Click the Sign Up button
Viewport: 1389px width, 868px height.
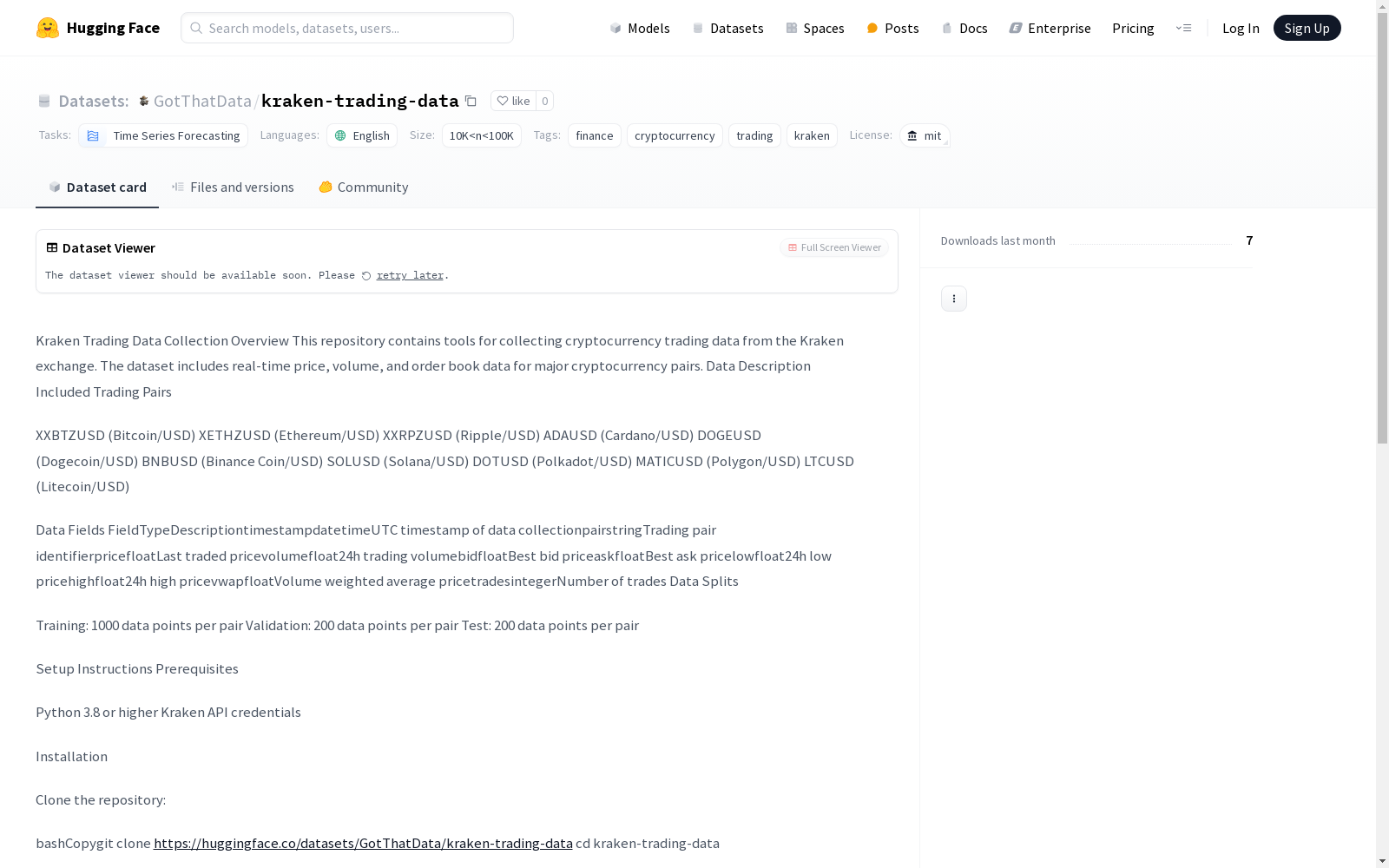click(x=1307, y=28)
